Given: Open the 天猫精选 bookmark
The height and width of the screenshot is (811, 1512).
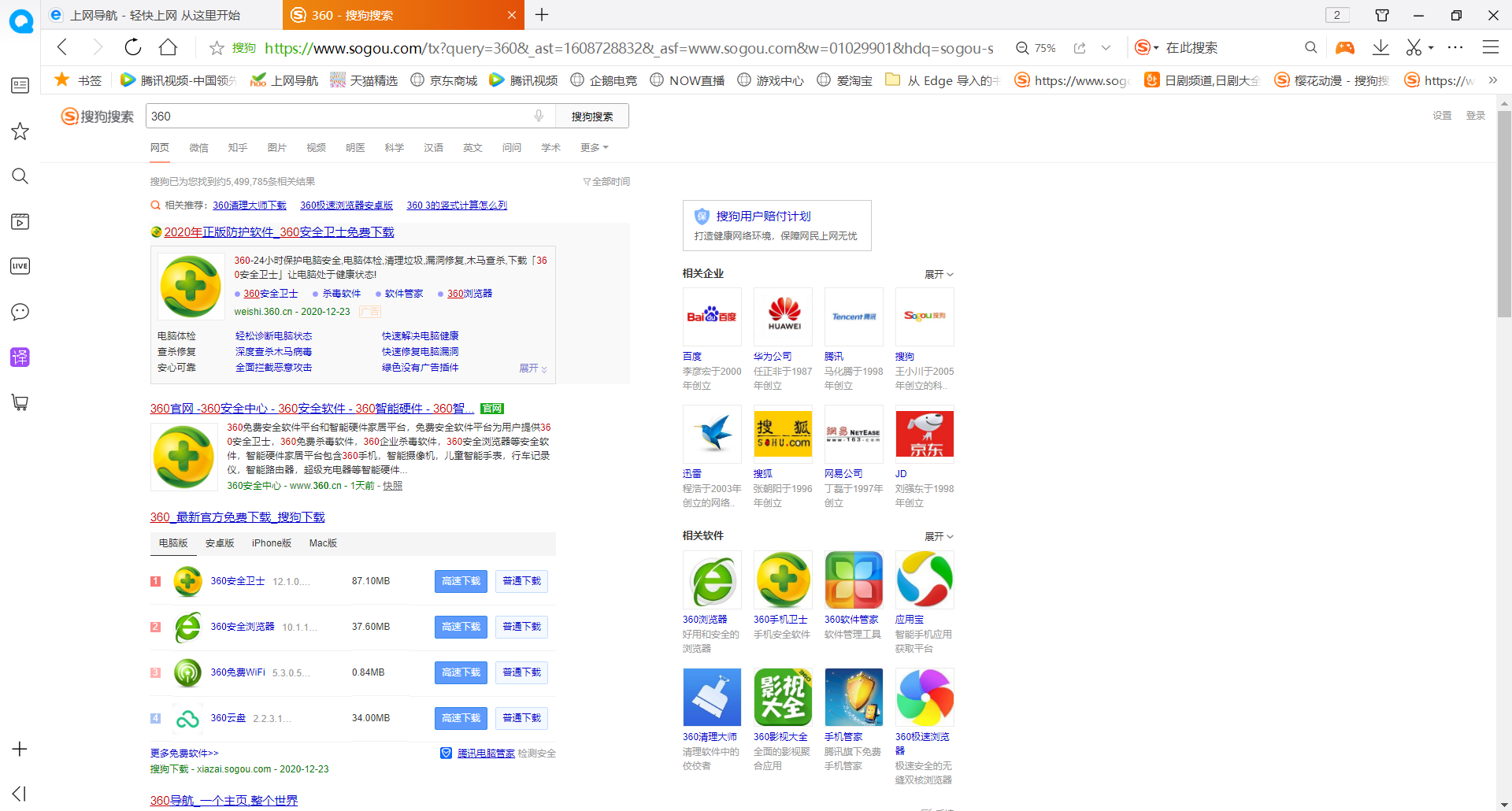Looking at the screenshot, I should coord(364,80).
